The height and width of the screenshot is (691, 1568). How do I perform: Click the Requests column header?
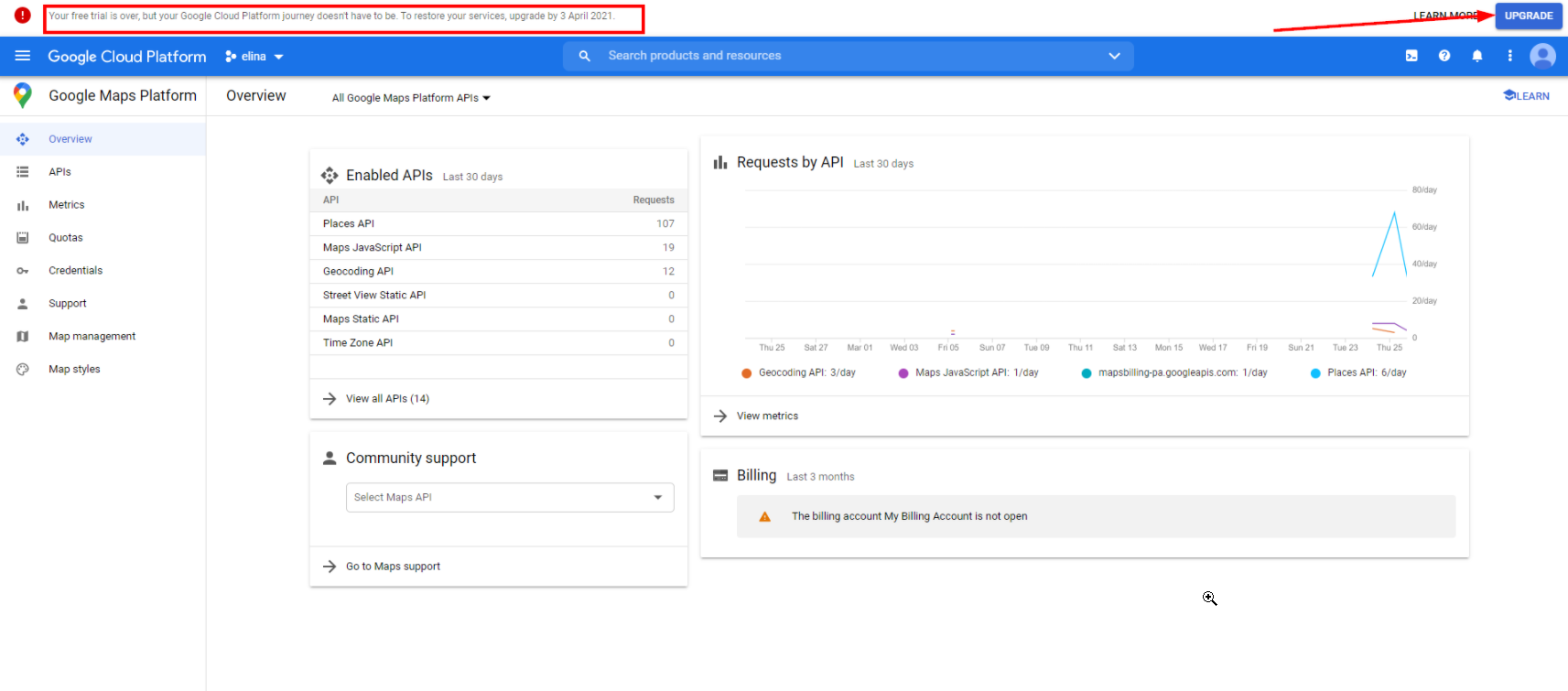(x=654, y=200)
